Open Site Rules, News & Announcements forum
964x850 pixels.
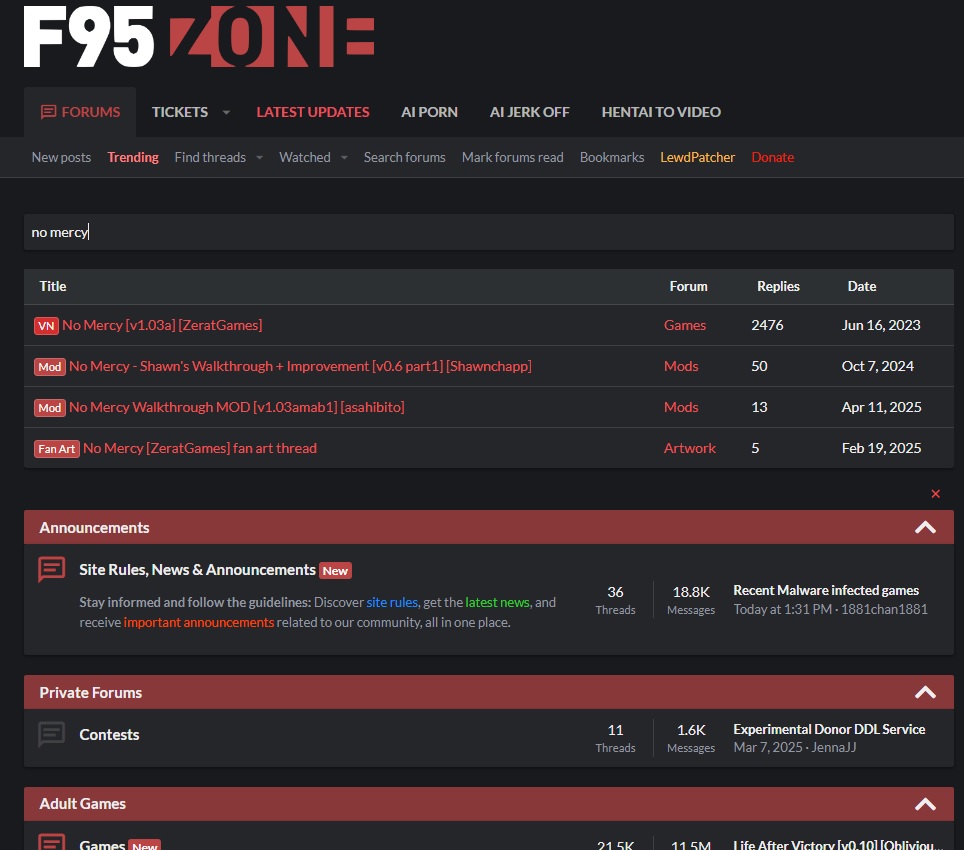[x=197, y=570]
